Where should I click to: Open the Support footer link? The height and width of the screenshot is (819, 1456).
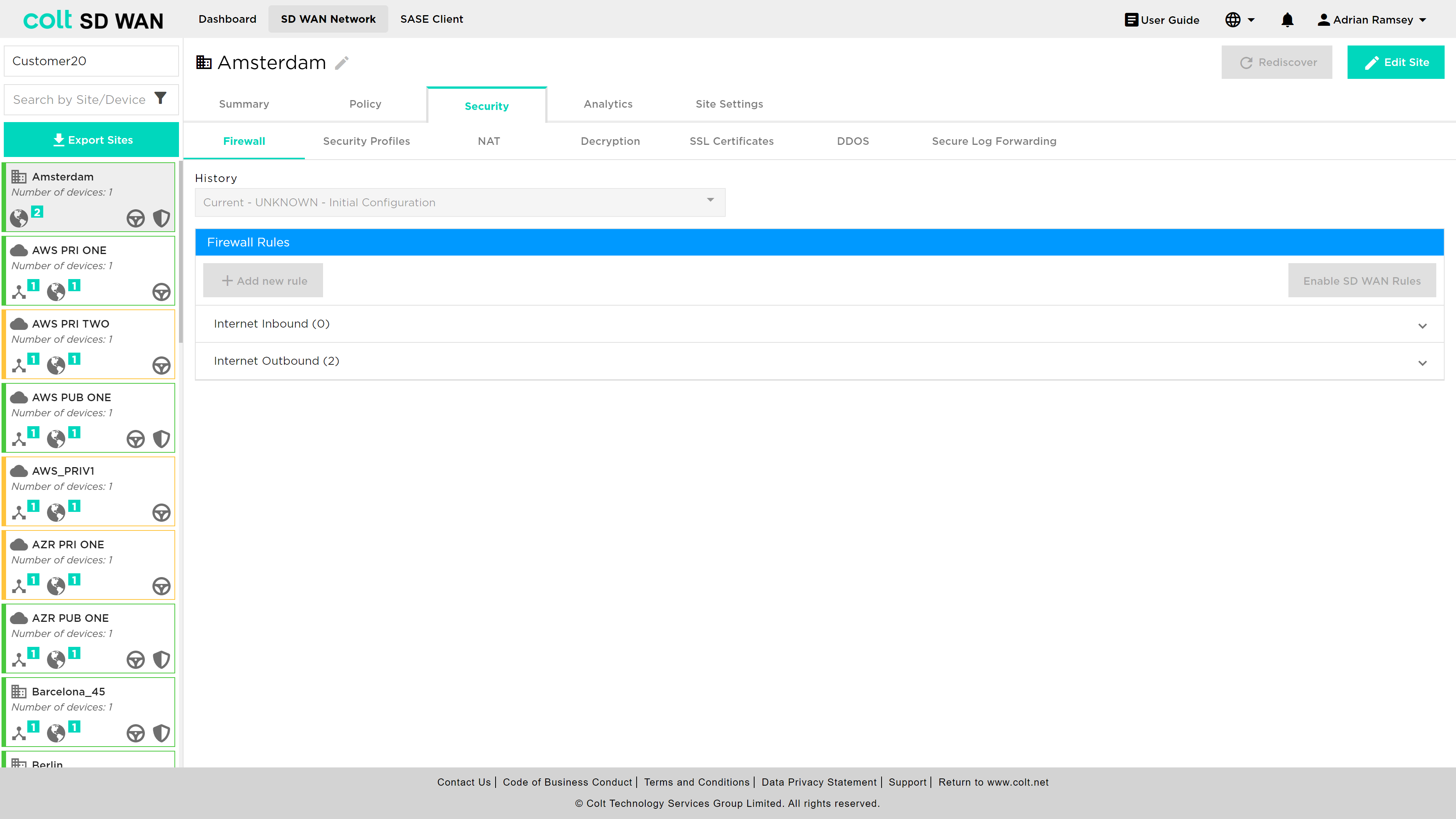908,782
